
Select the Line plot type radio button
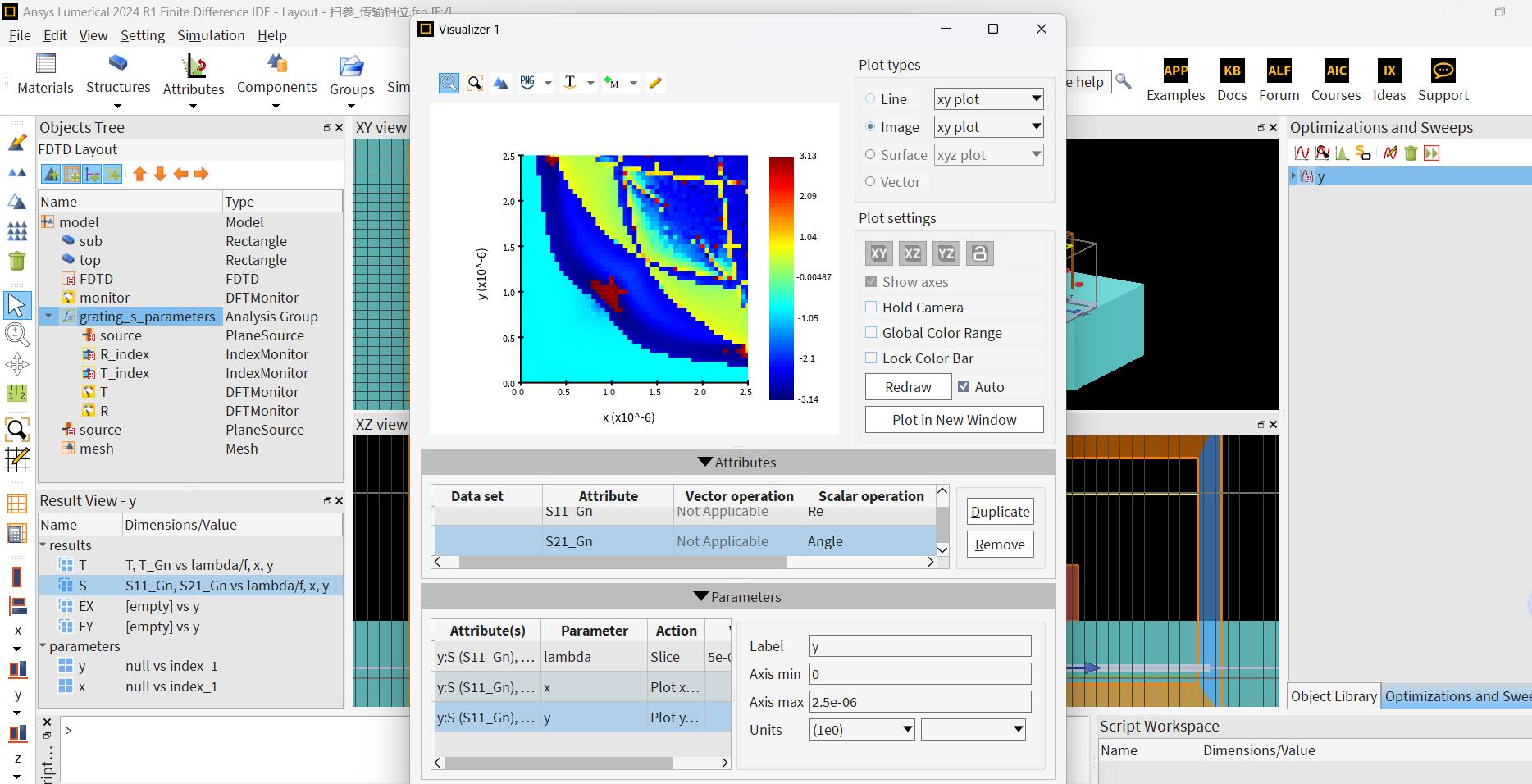[870, 99]
